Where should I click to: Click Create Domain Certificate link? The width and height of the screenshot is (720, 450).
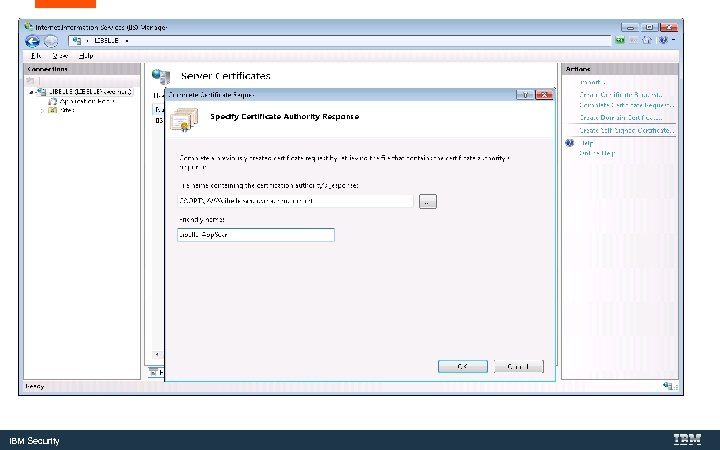tap(621, 118)
